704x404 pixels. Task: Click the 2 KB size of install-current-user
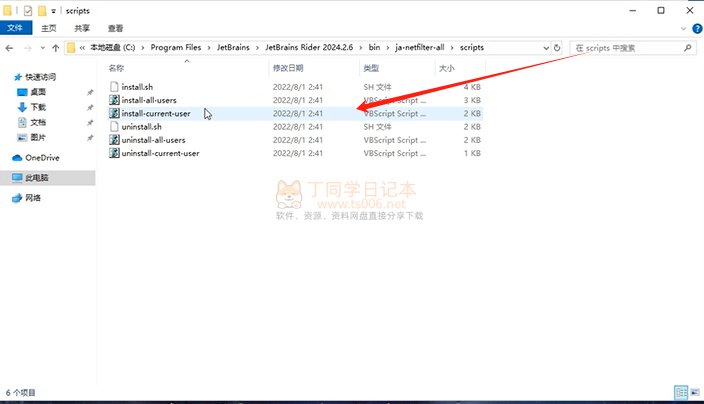(x=472, y=114)
